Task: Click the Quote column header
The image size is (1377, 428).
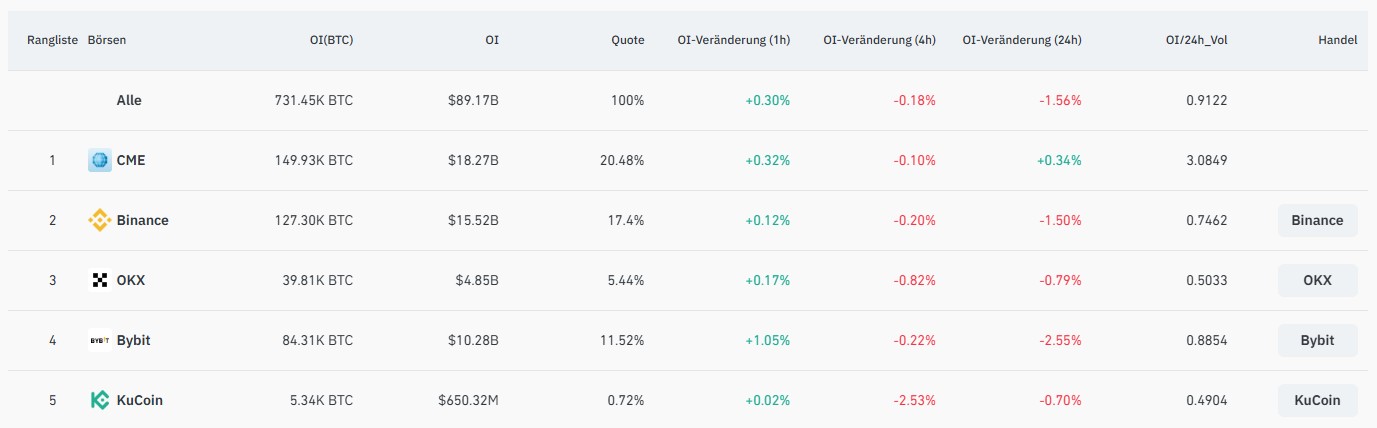Action: point(628,40)
